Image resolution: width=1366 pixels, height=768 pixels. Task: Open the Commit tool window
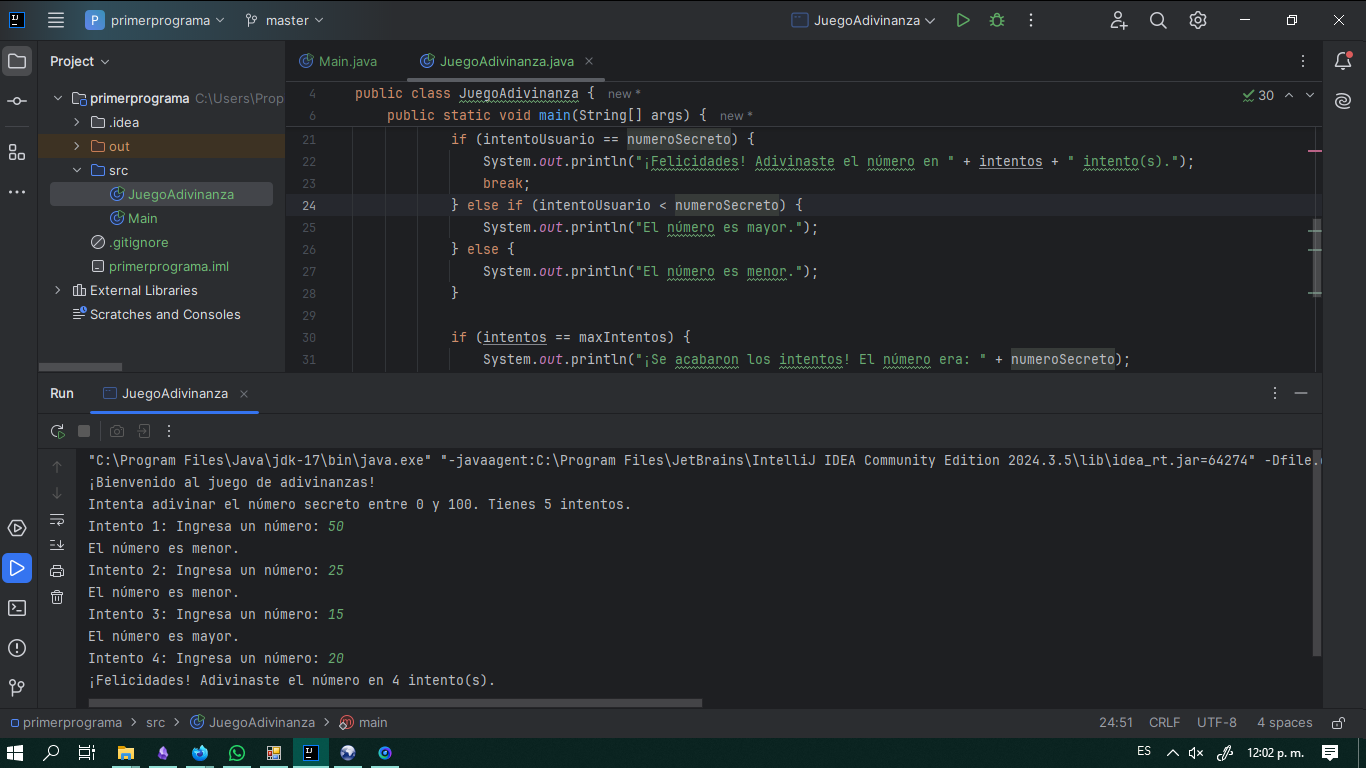coord(17,101)
